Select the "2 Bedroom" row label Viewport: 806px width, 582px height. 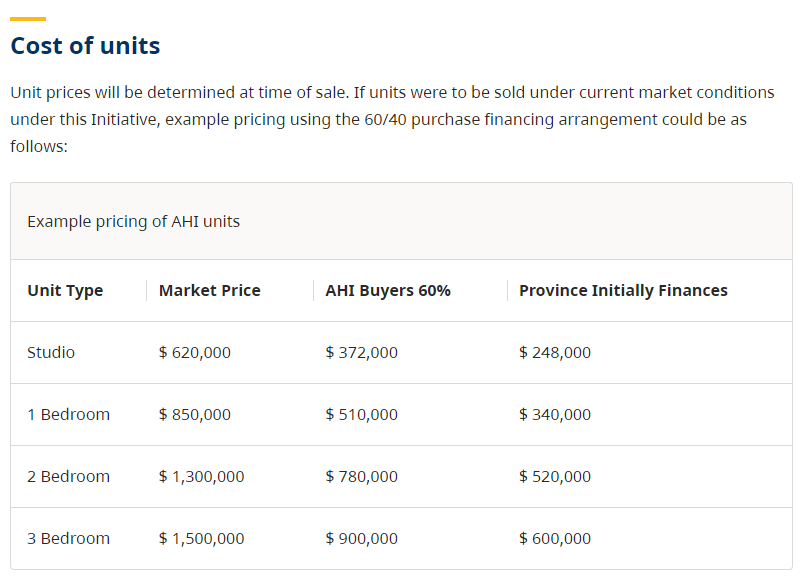pyautogui.click(x=68, y=477)
